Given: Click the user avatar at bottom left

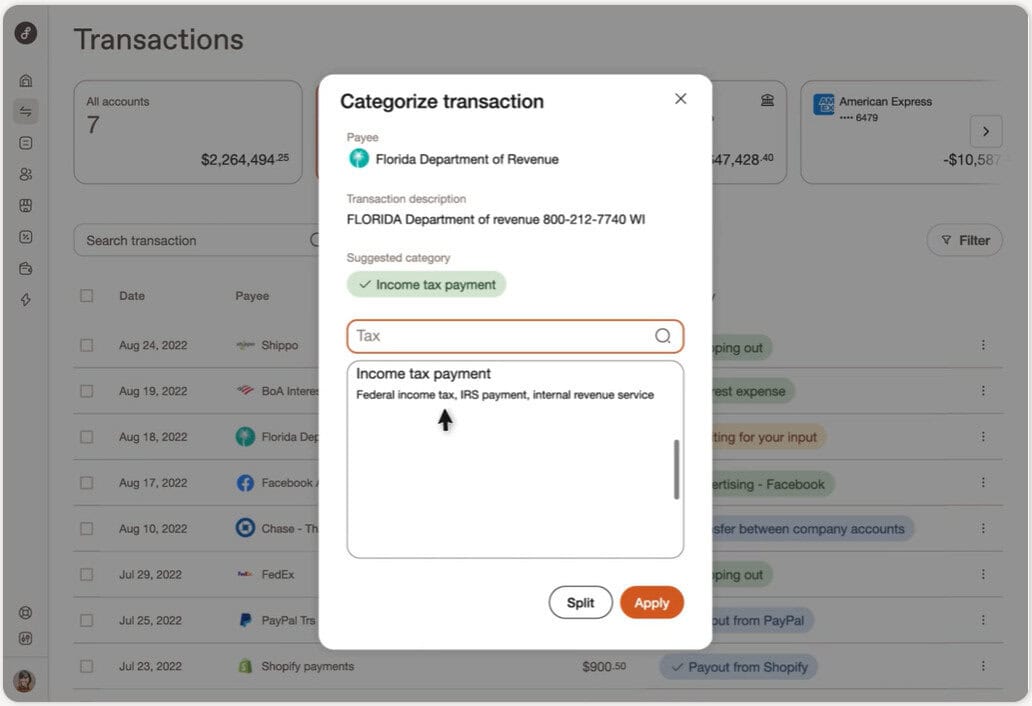Looking at the screenshot, I should (x=25, y=681).
